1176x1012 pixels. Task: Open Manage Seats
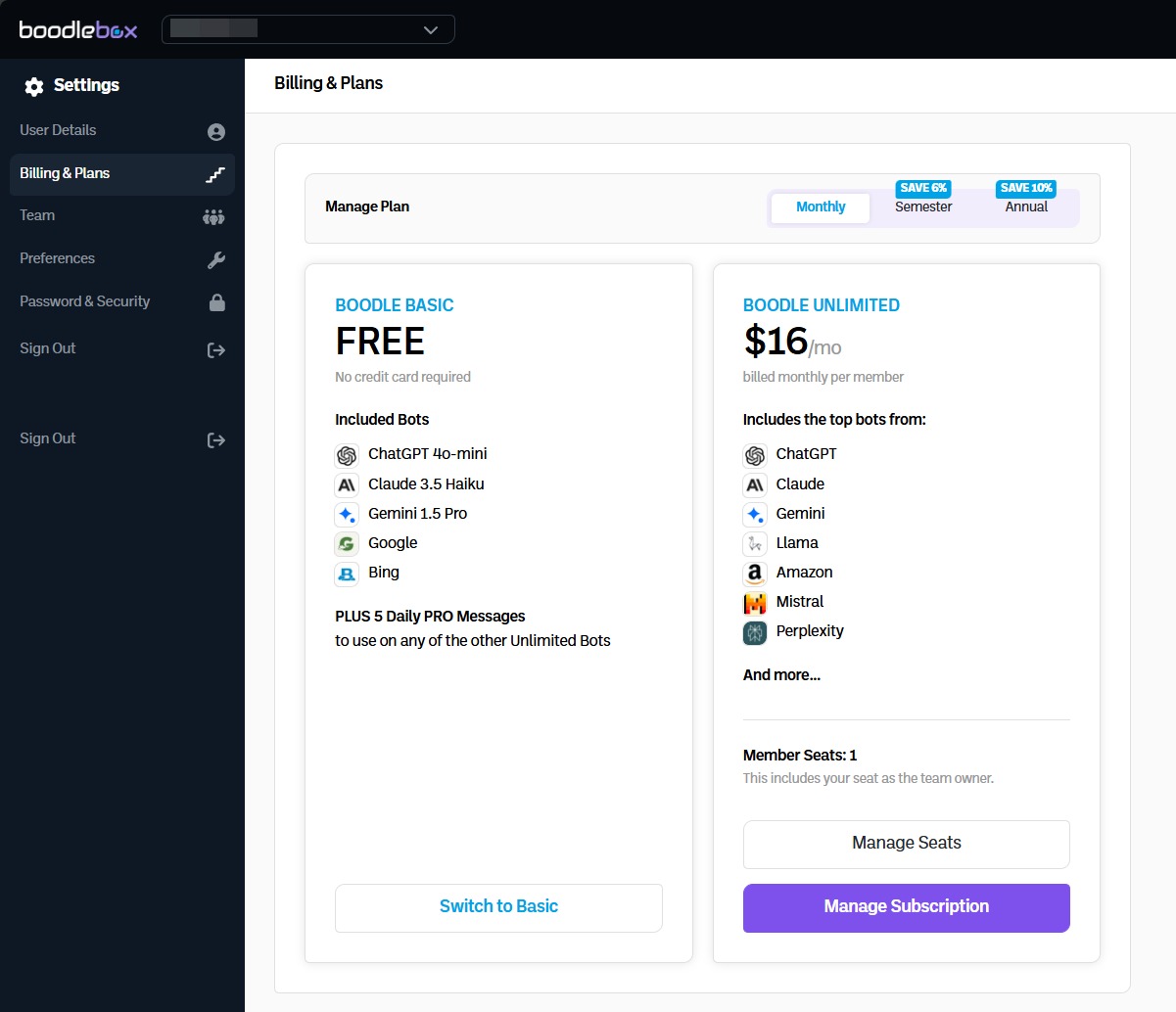point(906,844)
